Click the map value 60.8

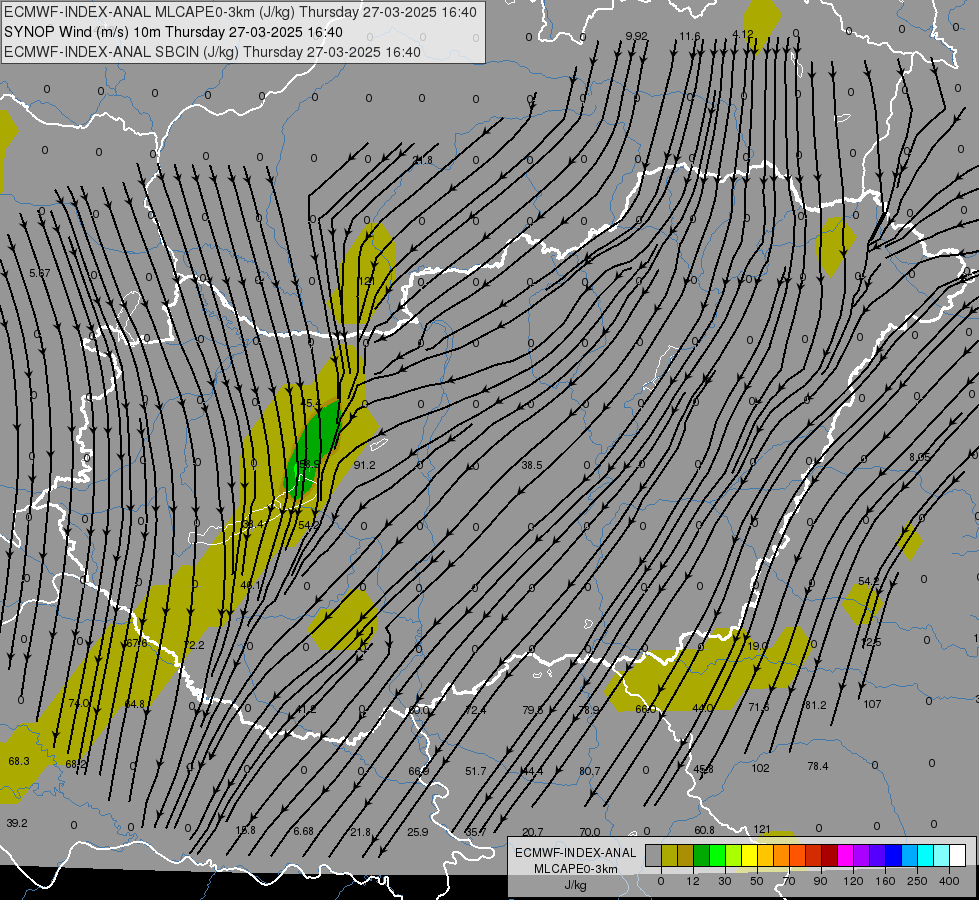(x=704, y=830)
